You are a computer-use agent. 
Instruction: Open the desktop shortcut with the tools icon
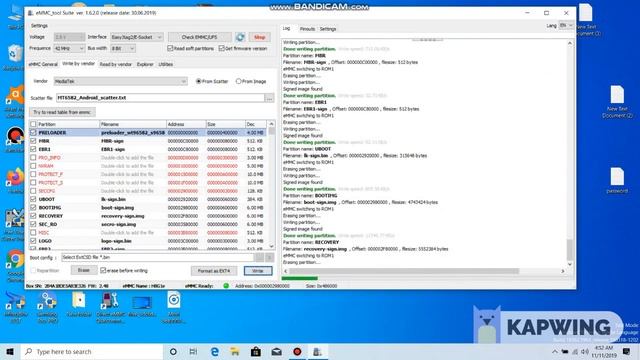110,307
